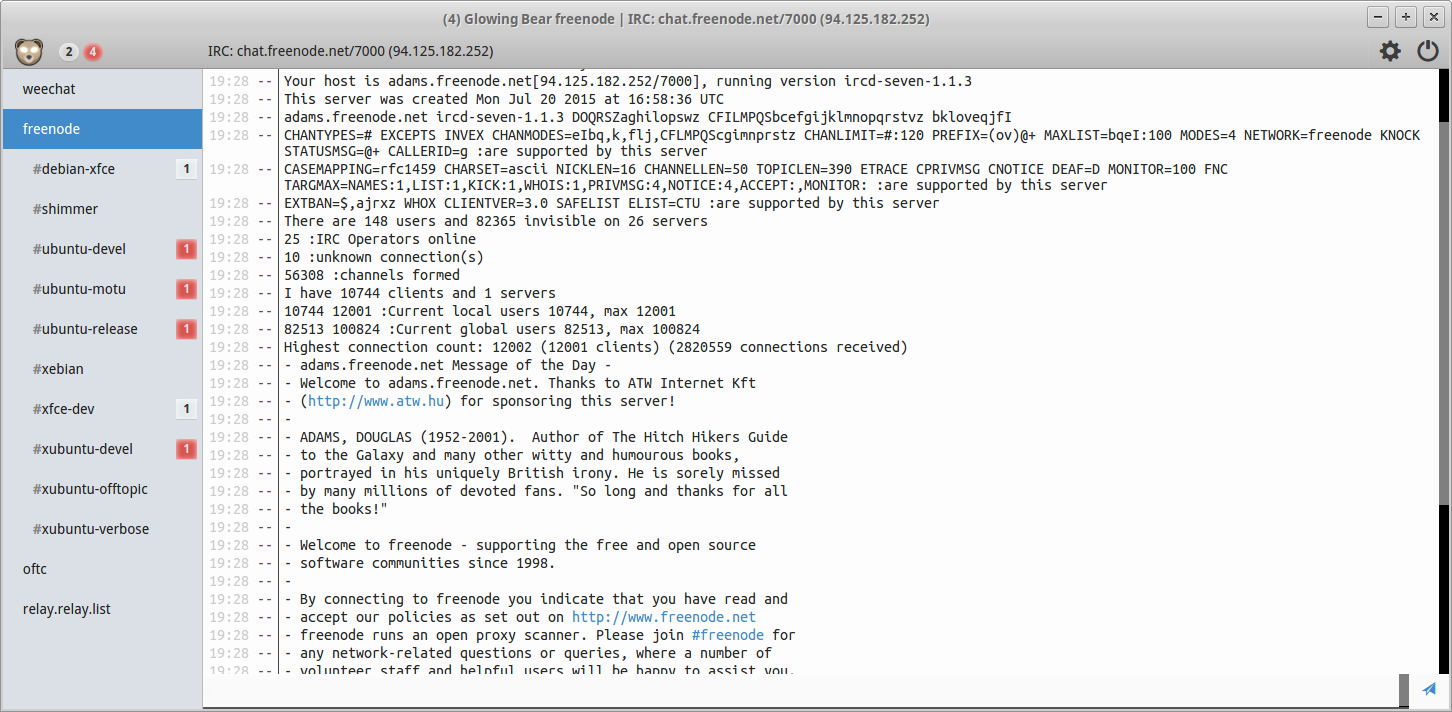Screen dimensions: 1452x712
Task: Select the oftc server buffer
Action: tap(35, 569)
